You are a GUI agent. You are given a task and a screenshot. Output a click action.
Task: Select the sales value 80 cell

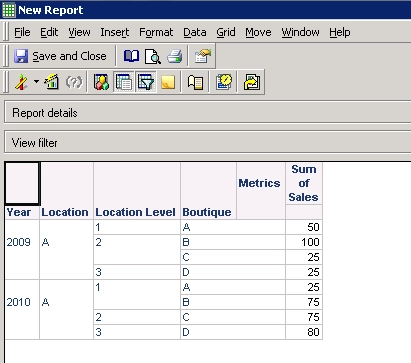click(304, 332)
